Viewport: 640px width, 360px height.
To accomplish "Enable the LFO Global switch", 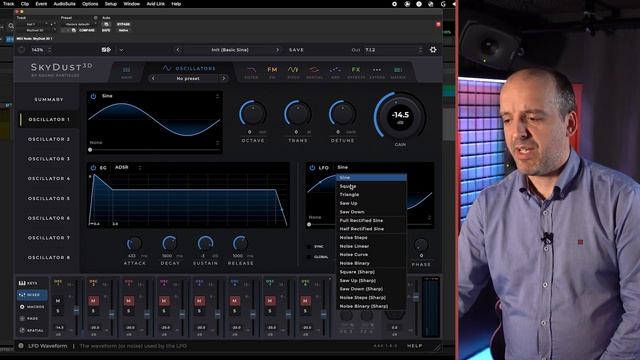I will [x=309, y=257].
